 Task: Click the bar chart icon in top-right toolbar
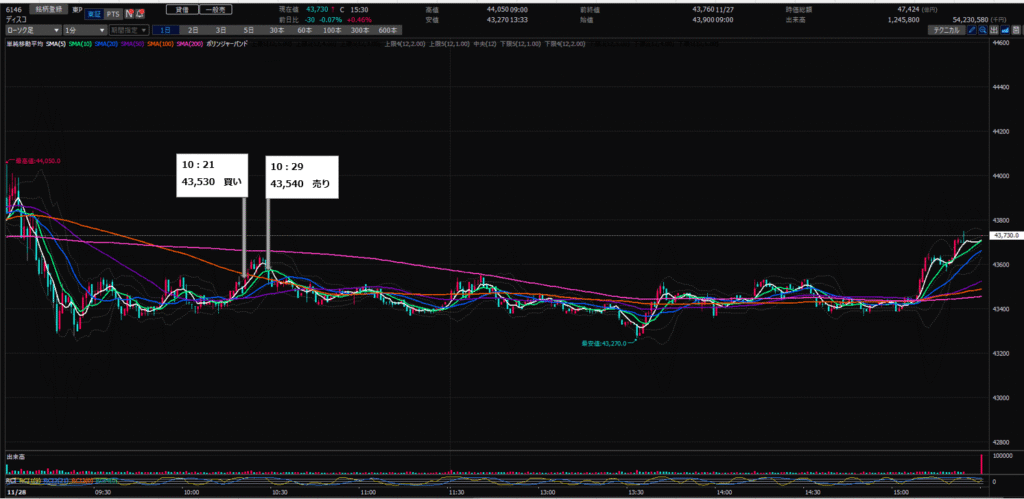point(996,31)
